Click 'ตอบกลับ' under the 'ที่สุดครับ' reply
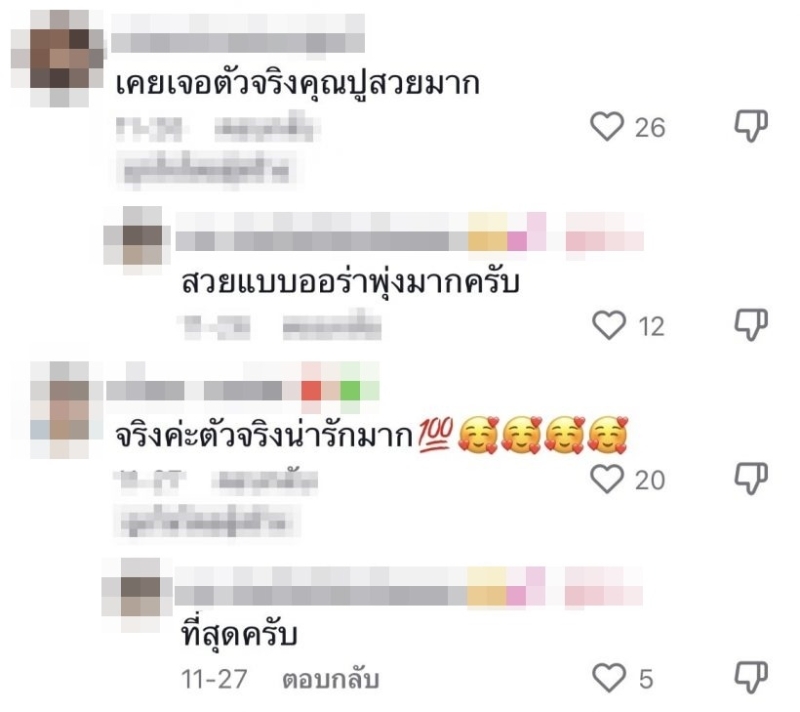This screenshot has height=712, width=800. coord(331,679)
